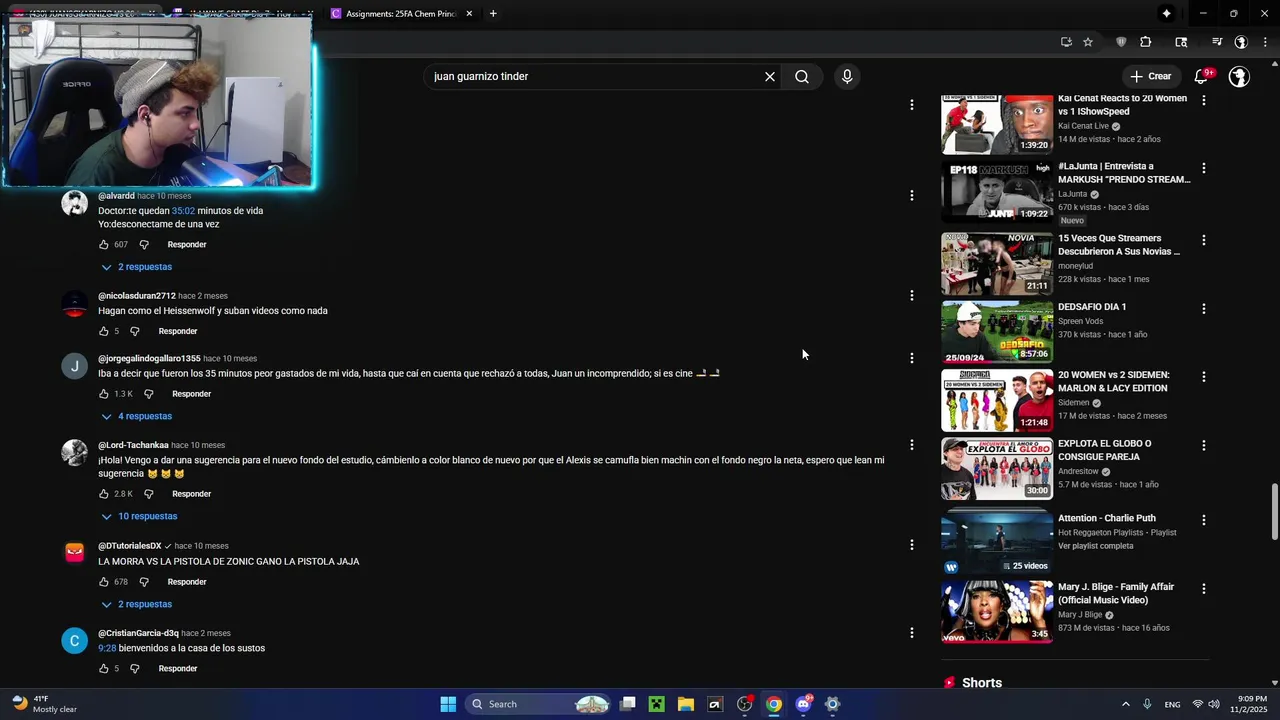Close the Assignments: 25FA Chem tab

click(x=469, y=14)
